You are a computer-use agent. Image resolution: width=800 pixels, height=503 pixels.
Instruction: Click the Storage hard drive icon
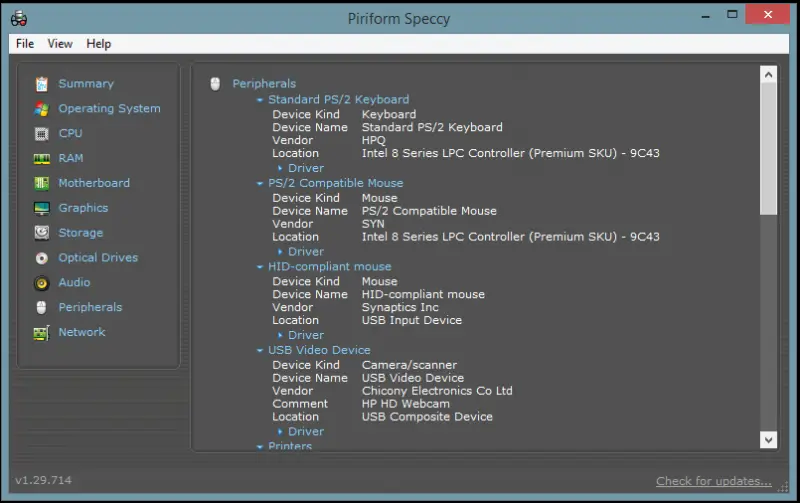tap(42, 233)
